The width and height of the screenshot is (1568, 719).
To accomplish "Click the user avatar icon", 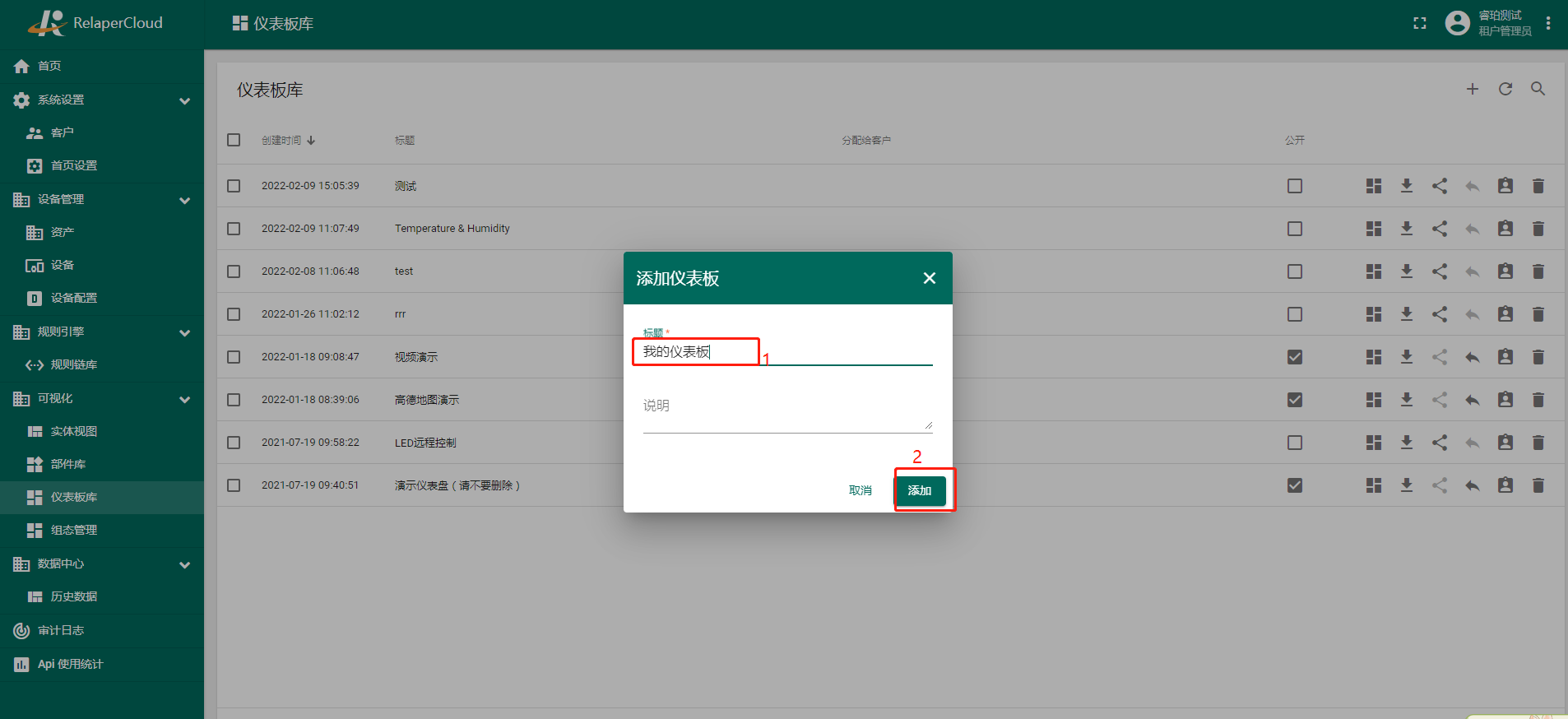I will pyautogui.click(x=1458, y=23).
